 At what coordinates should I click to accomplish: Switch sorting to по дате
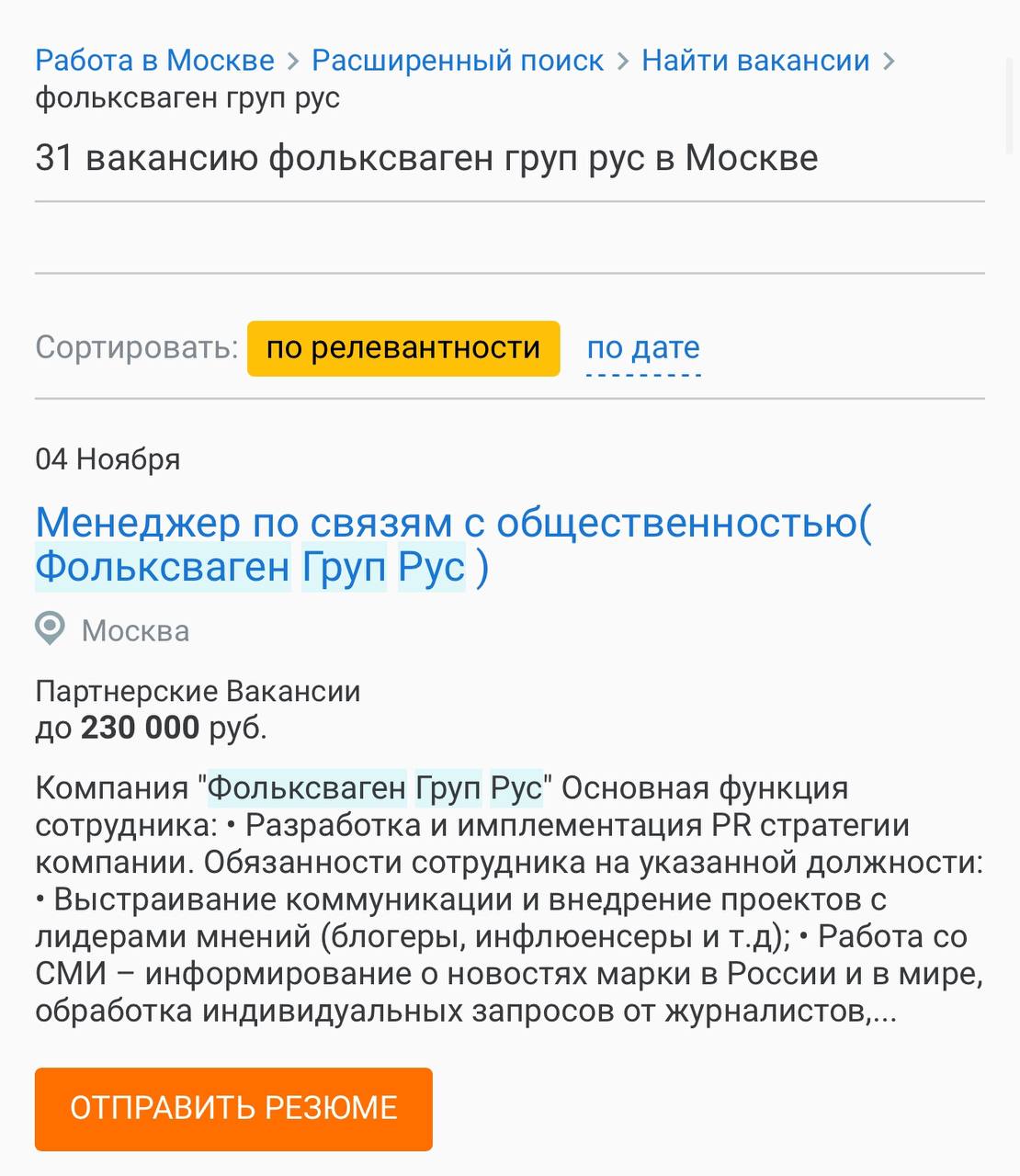[643, 348]
